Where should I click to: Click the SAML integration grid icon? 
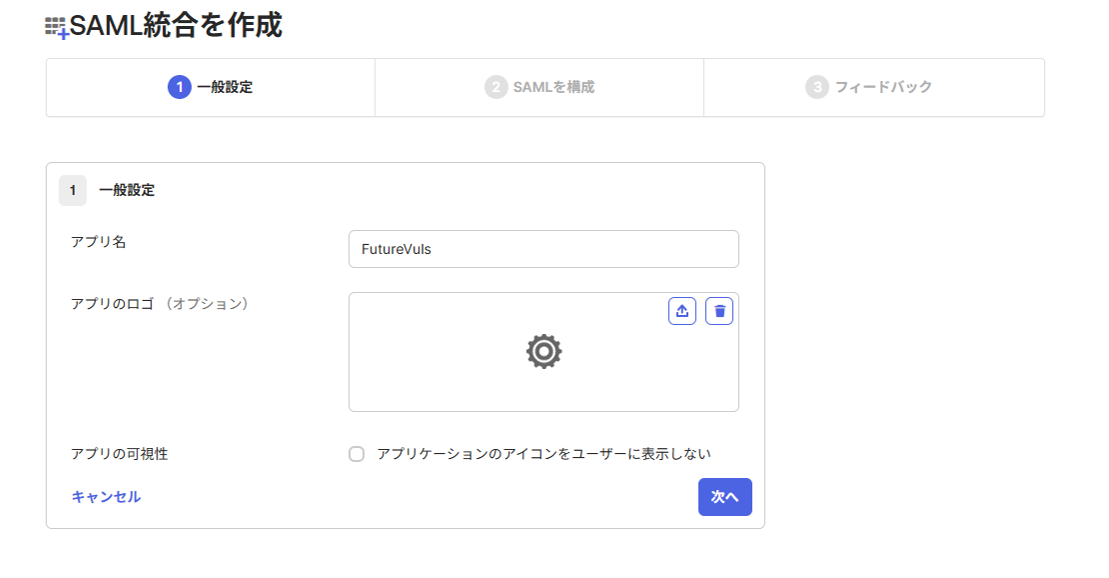point(57,28)
